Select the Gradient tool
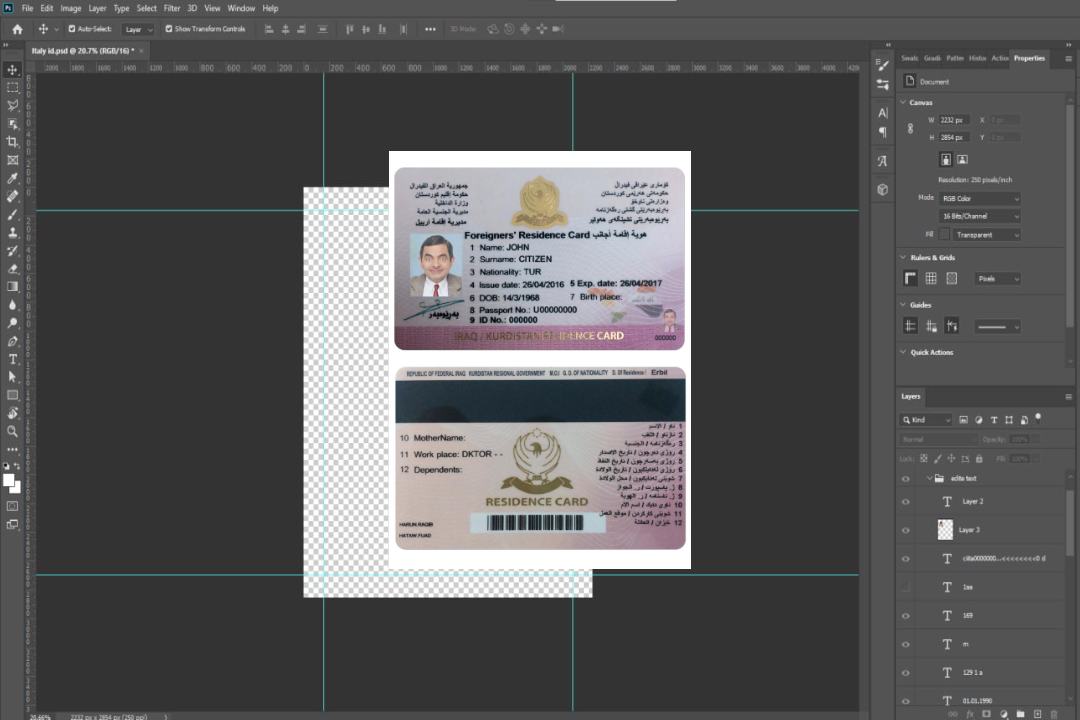This screenshot has height=720, width=1080. 12,287
